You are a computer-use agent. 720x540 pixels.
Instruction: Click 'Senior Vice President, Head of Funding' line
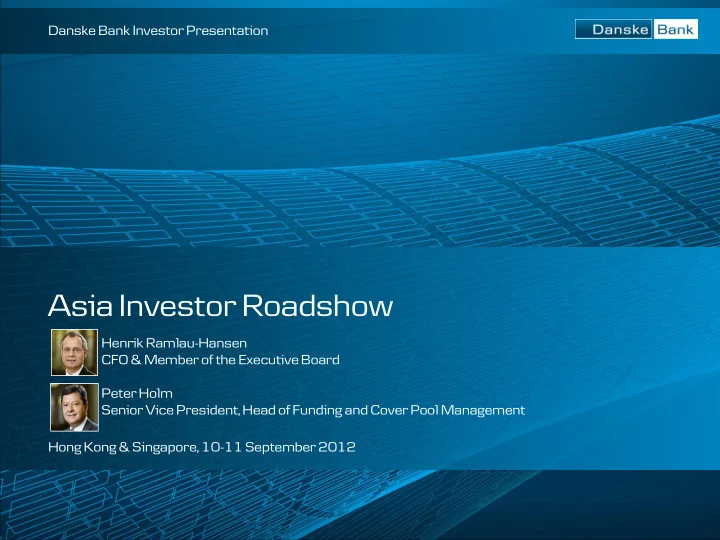click(x=313, y=410)
